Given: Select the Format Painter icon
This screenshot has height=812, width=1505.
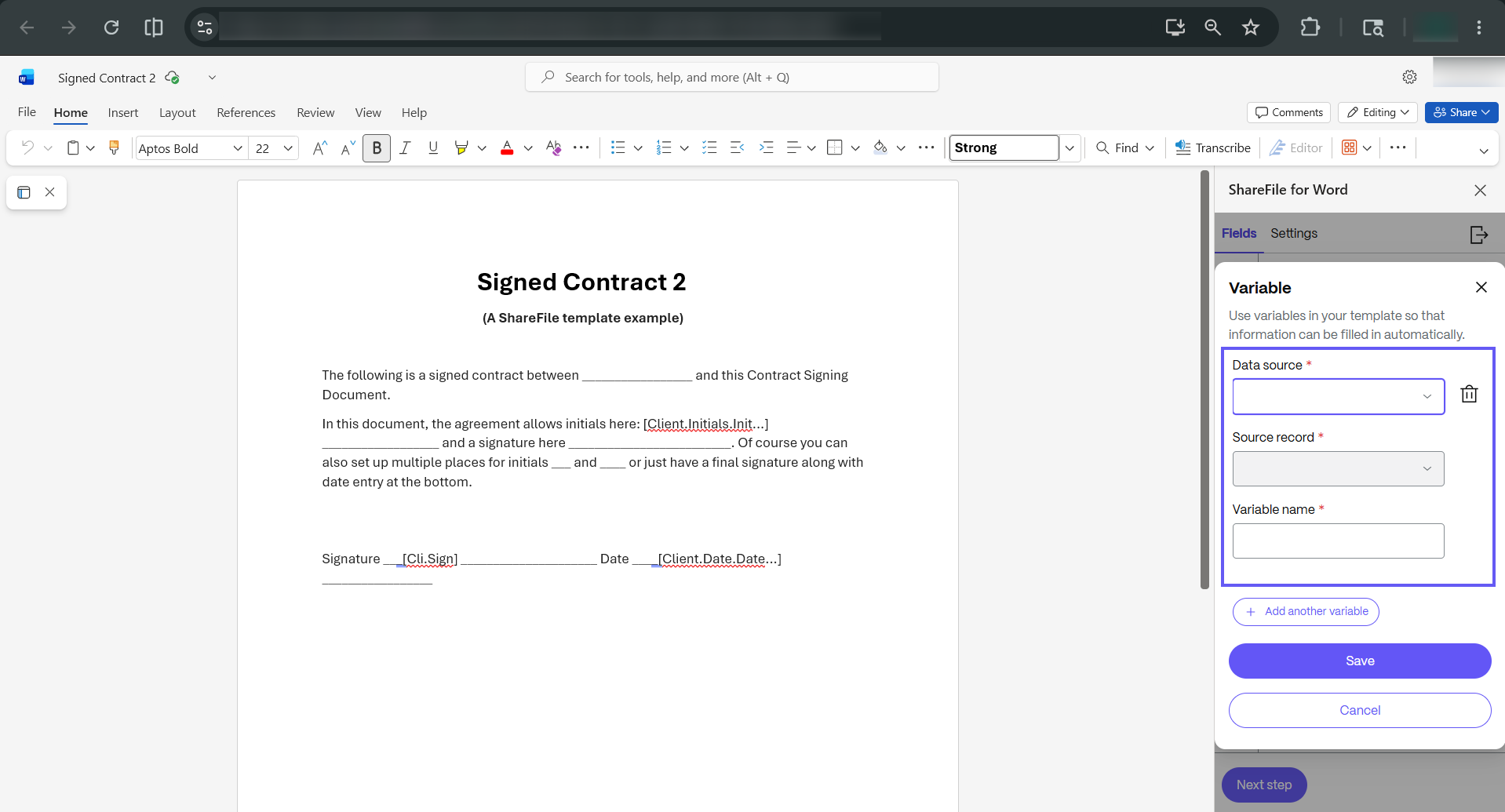Looking at the screenshot, I should [114, 147].
